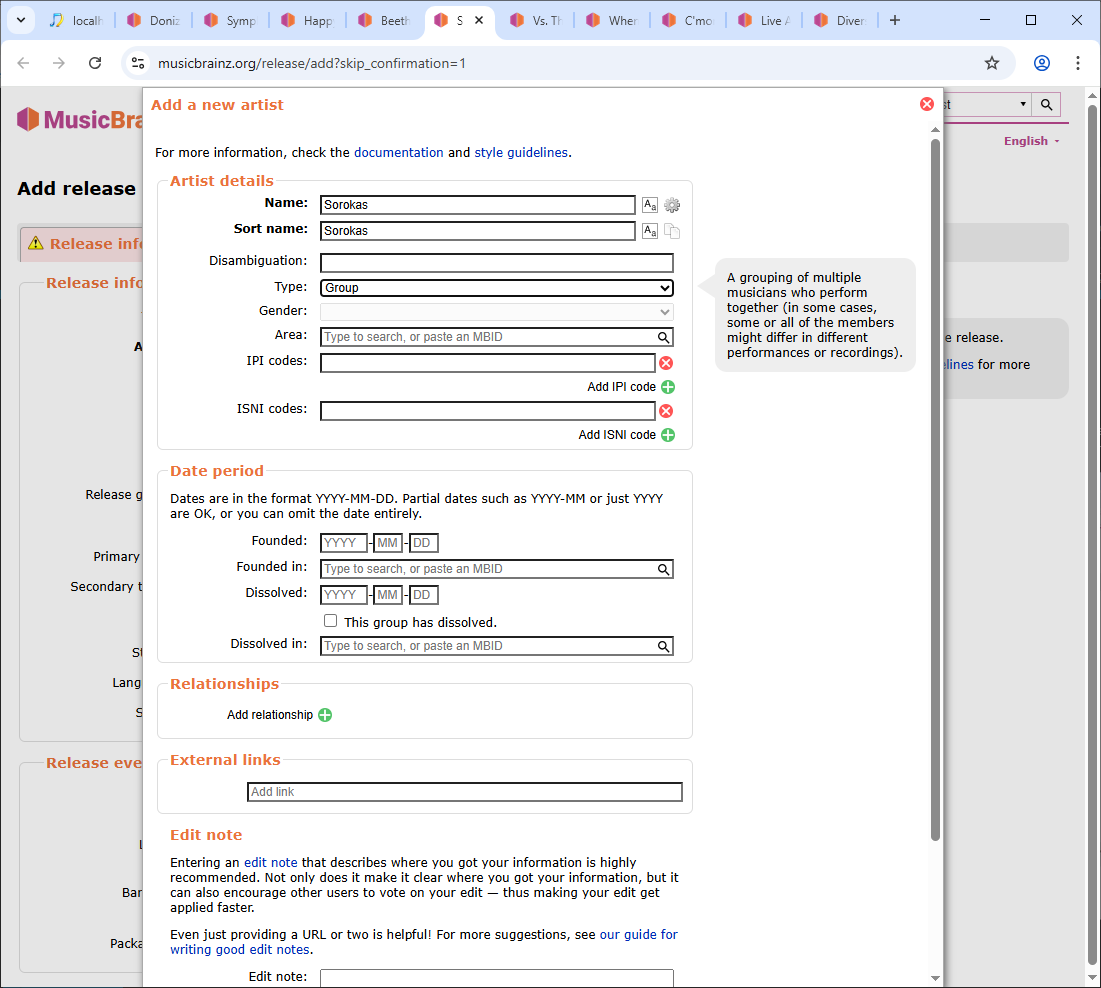Switch to the Doniz tab
Image resolution: width=1101 pixels, height=988 pixels.
(x=153, y=20)
